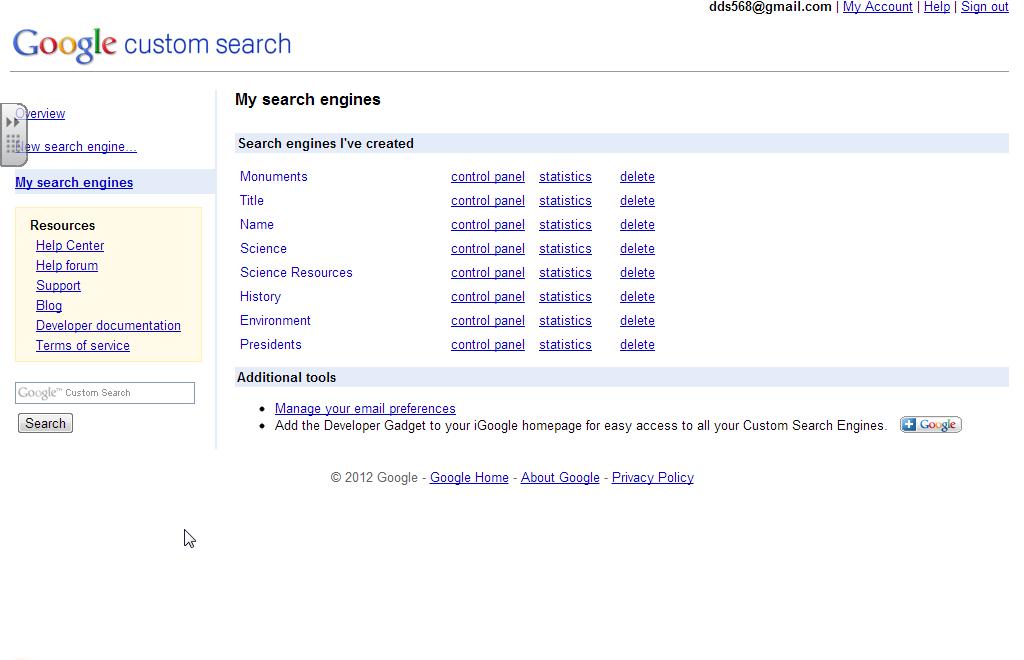
Task: Open the Help Center
Action: 70,245
